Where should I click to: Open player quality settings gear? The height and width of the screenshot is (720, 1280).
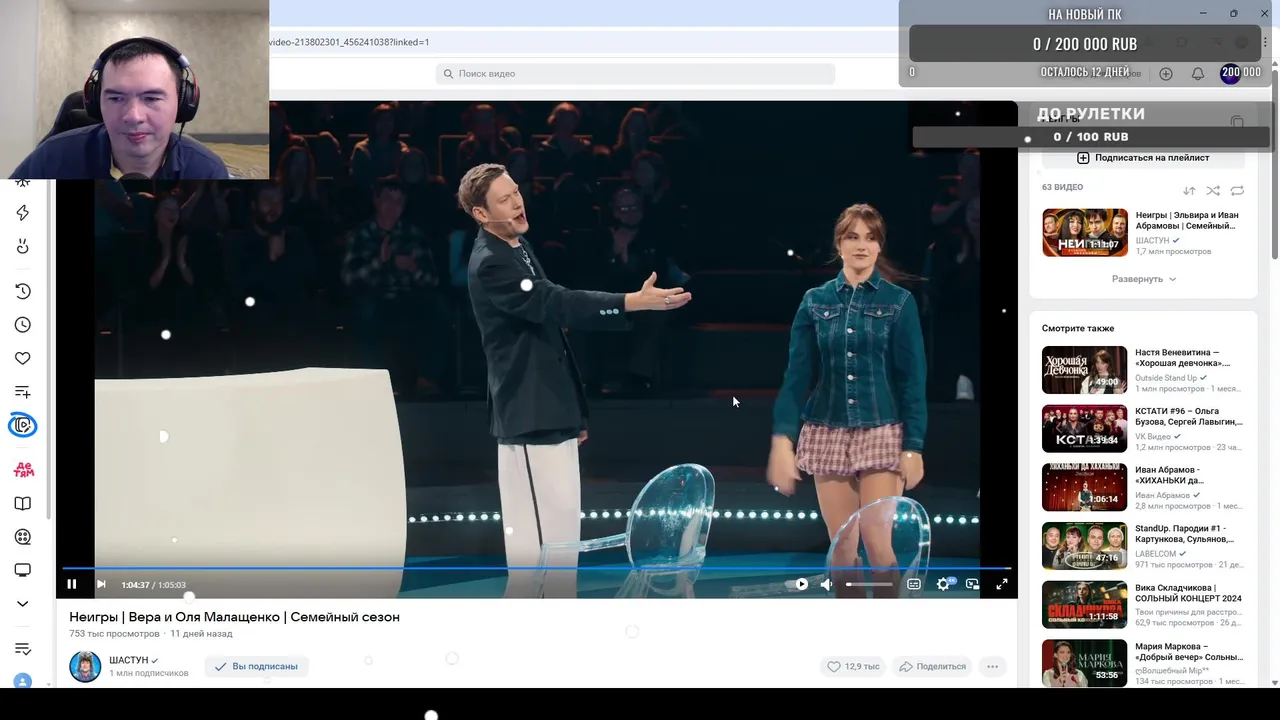pos(943,584)
